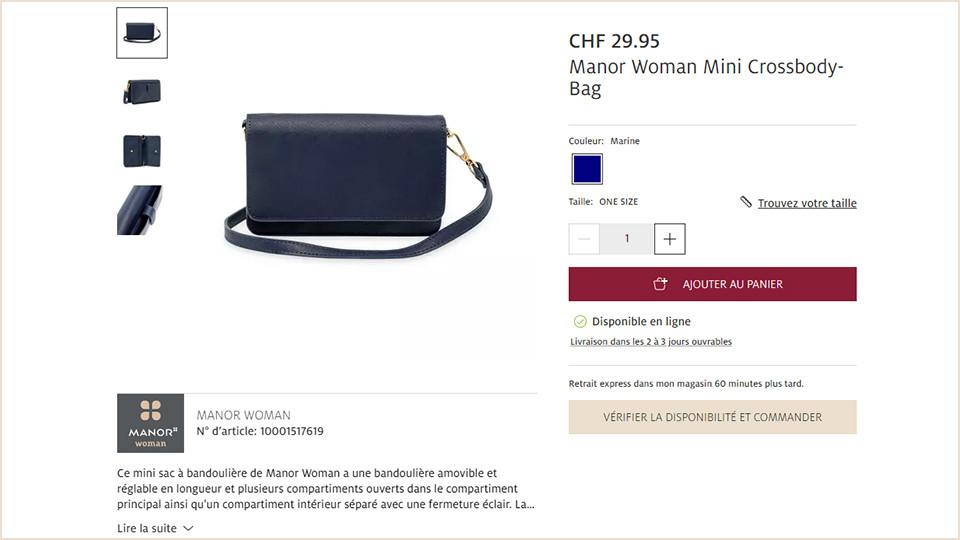Increase quantity with the plus button

pos(669,239)
